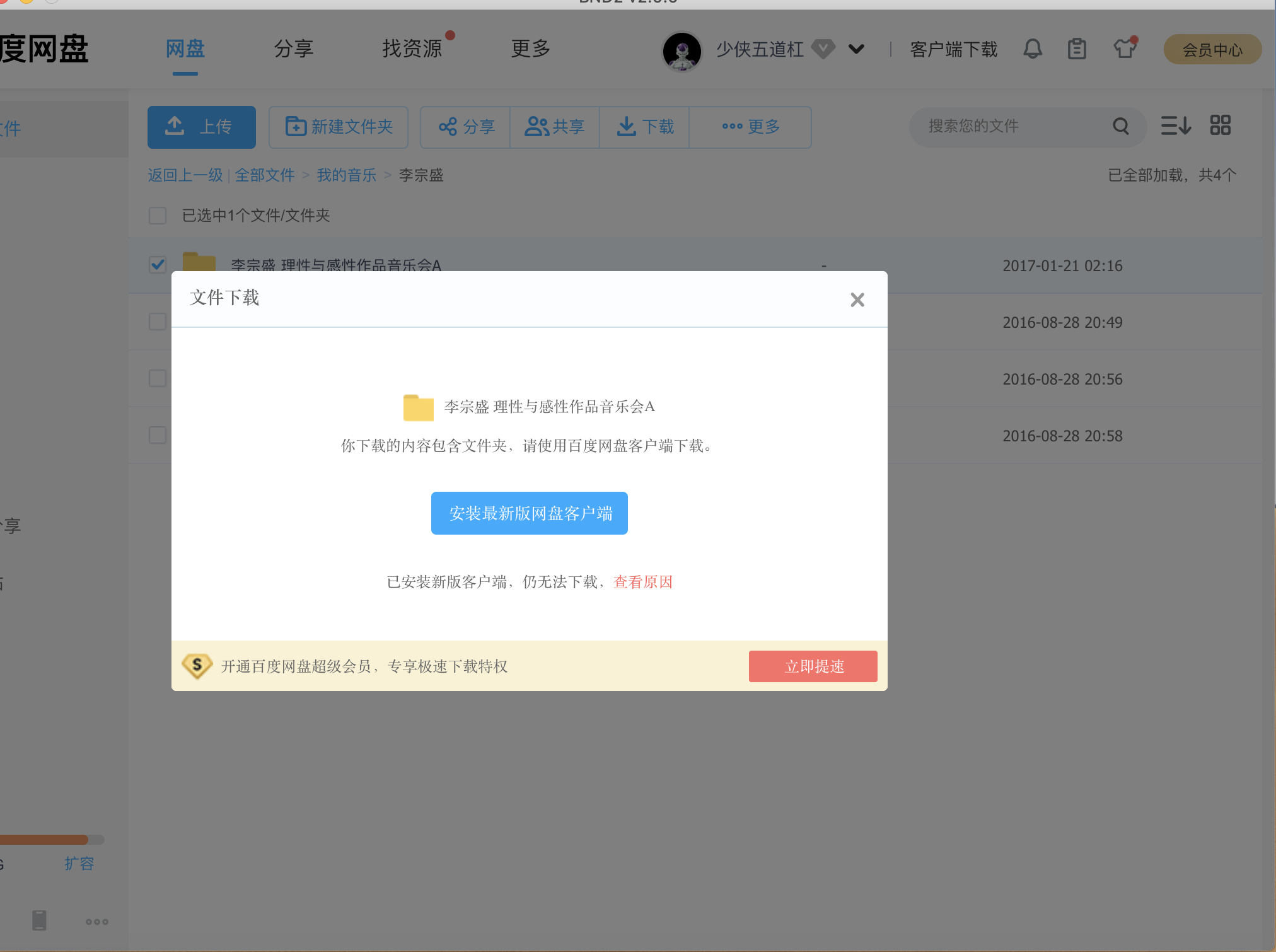The width and height of the screenshot is (1276, 952).
Task: Click the file search input field
Action: [1009, 126]
